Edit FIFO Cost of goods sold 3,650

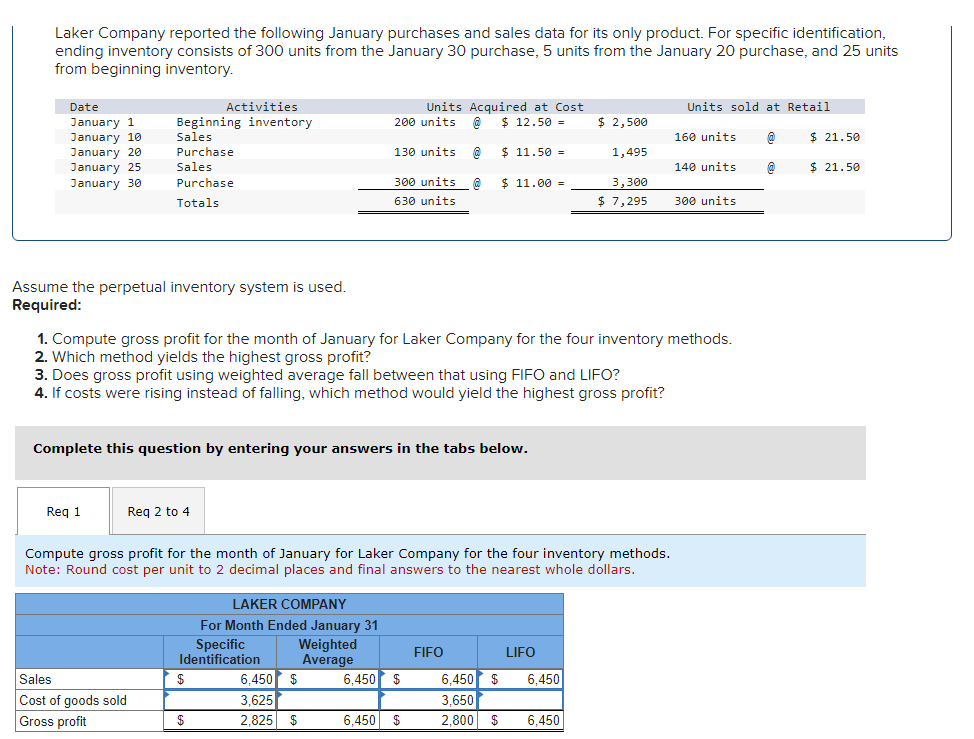click(428, 700)
